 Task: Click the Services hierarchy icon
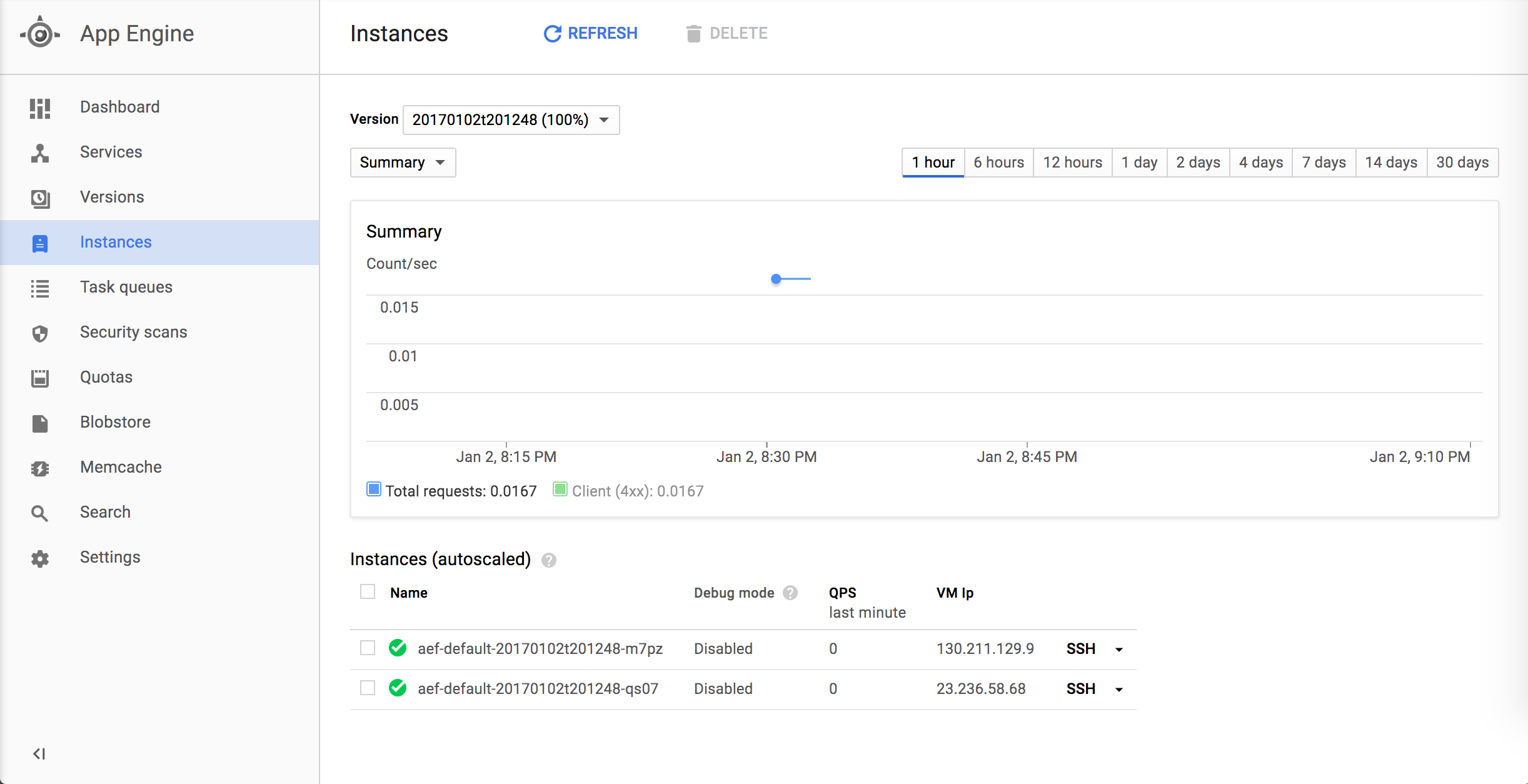click(40, 153)
